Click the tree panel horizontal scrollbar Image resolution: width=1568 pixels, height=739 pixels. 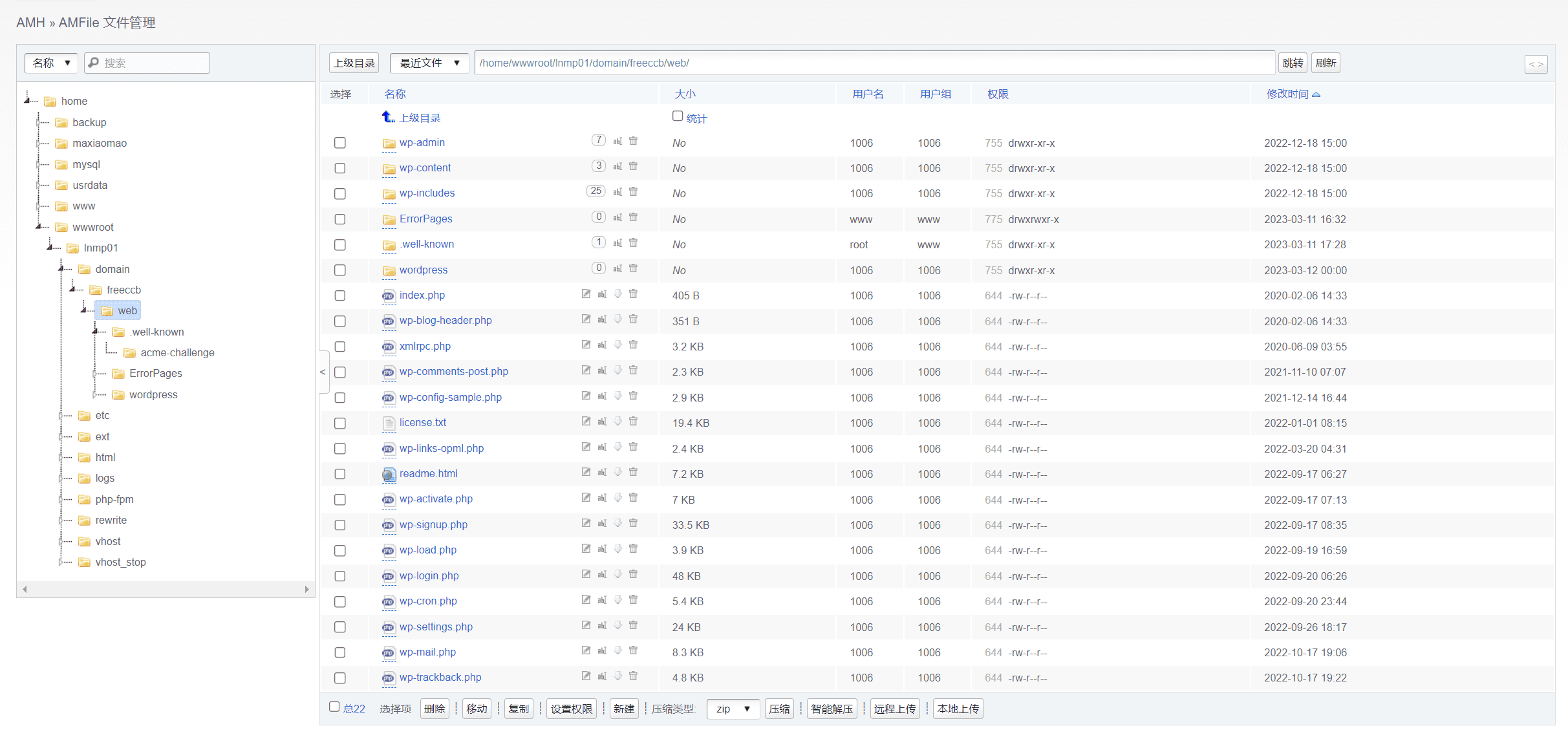click(x=166, y=589)
